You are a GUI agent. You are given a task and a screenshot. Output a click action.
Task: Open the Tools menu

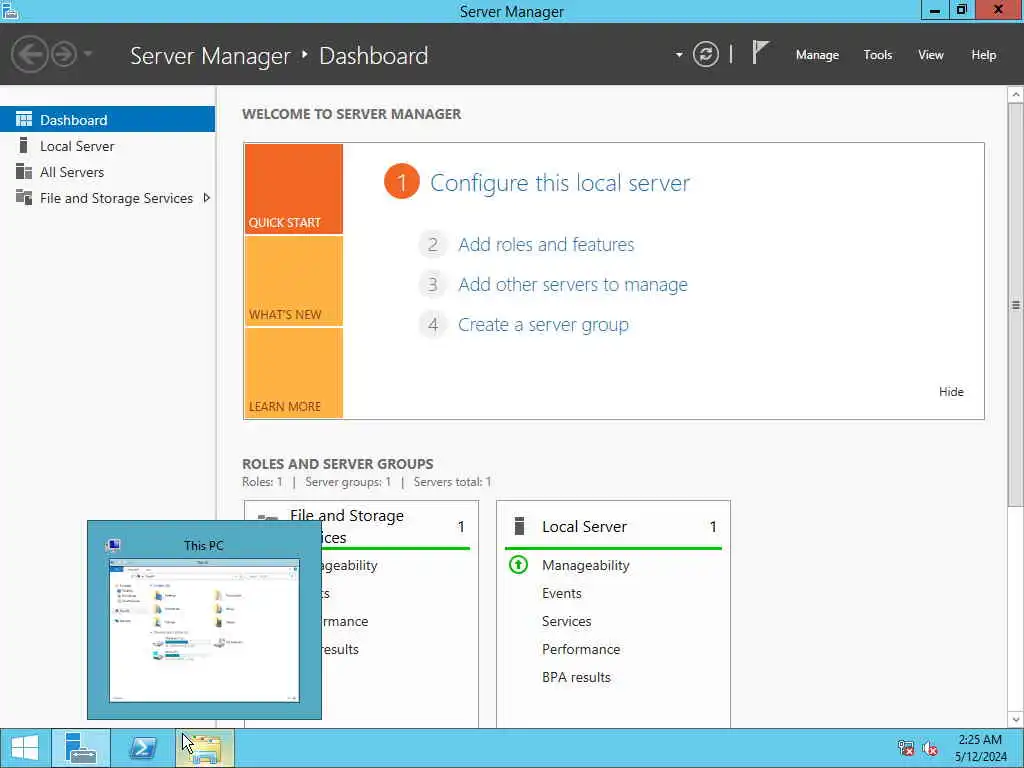pos(878,55)
